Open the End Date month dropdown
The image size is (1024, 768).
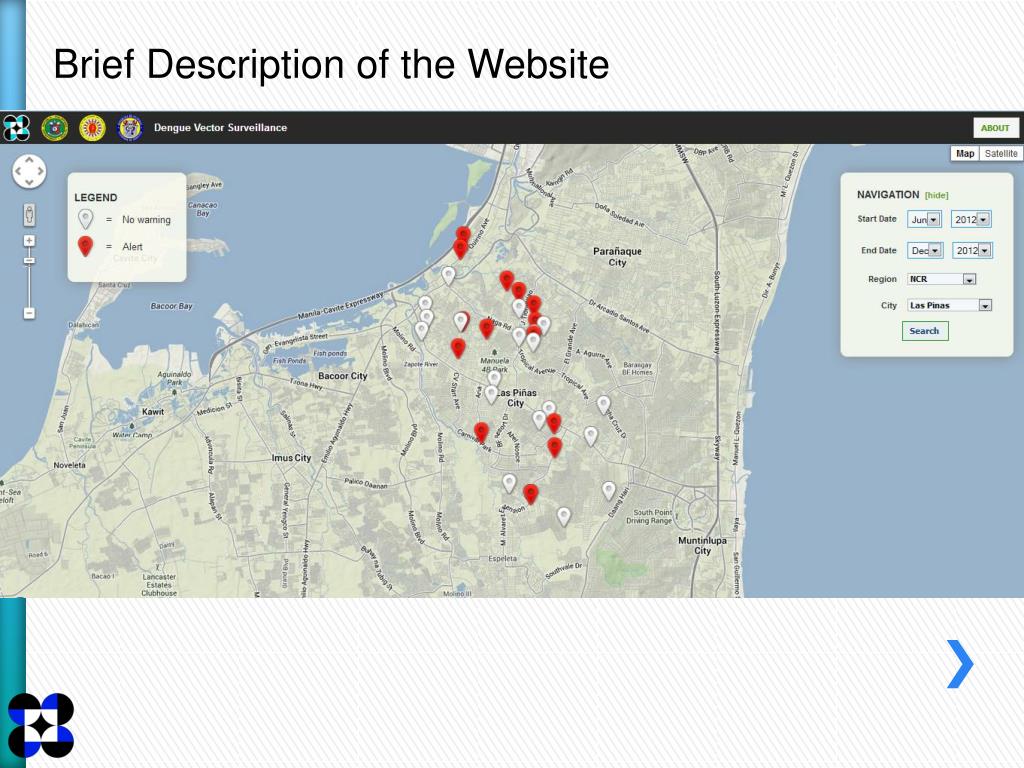point(925,251)
